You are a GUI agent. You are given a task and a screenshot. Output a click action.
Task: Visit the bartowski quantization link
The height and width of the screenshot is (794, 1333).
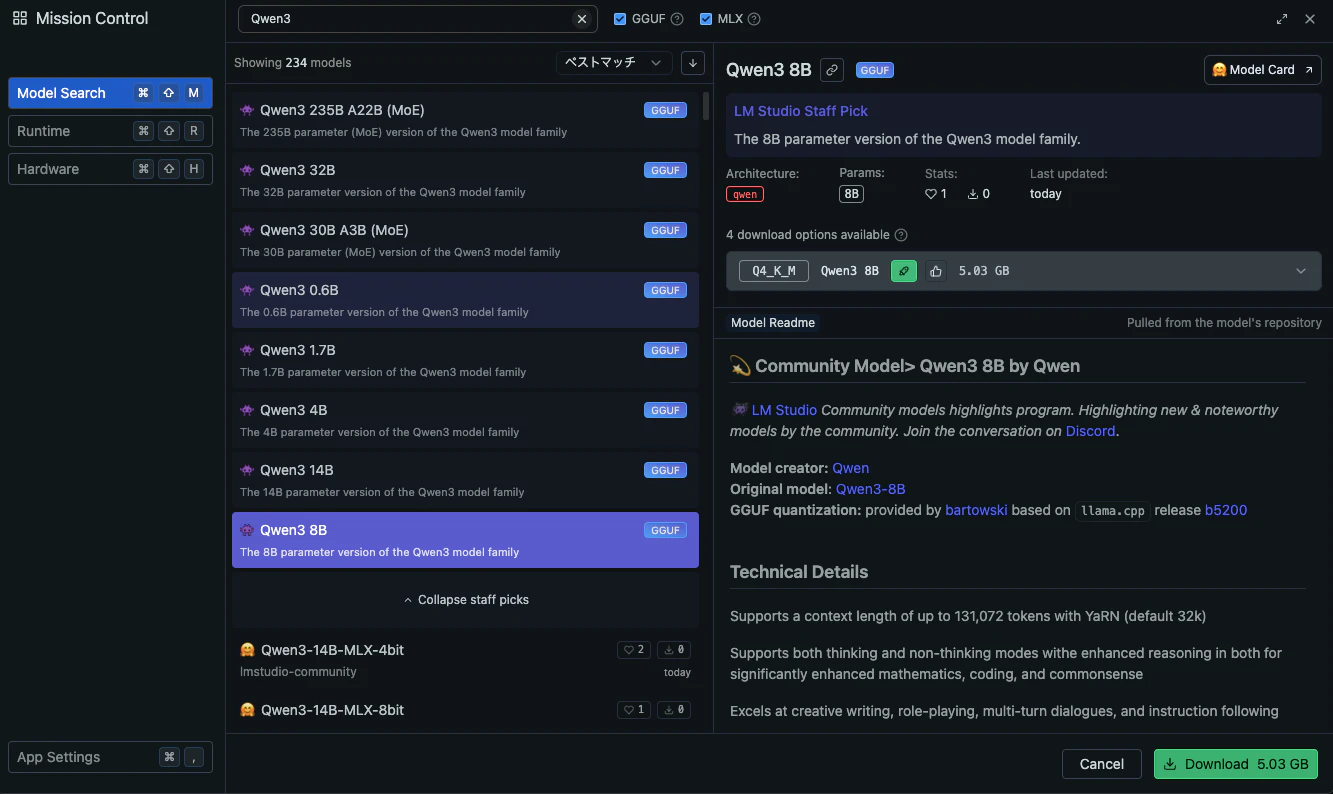click(976, 510)
